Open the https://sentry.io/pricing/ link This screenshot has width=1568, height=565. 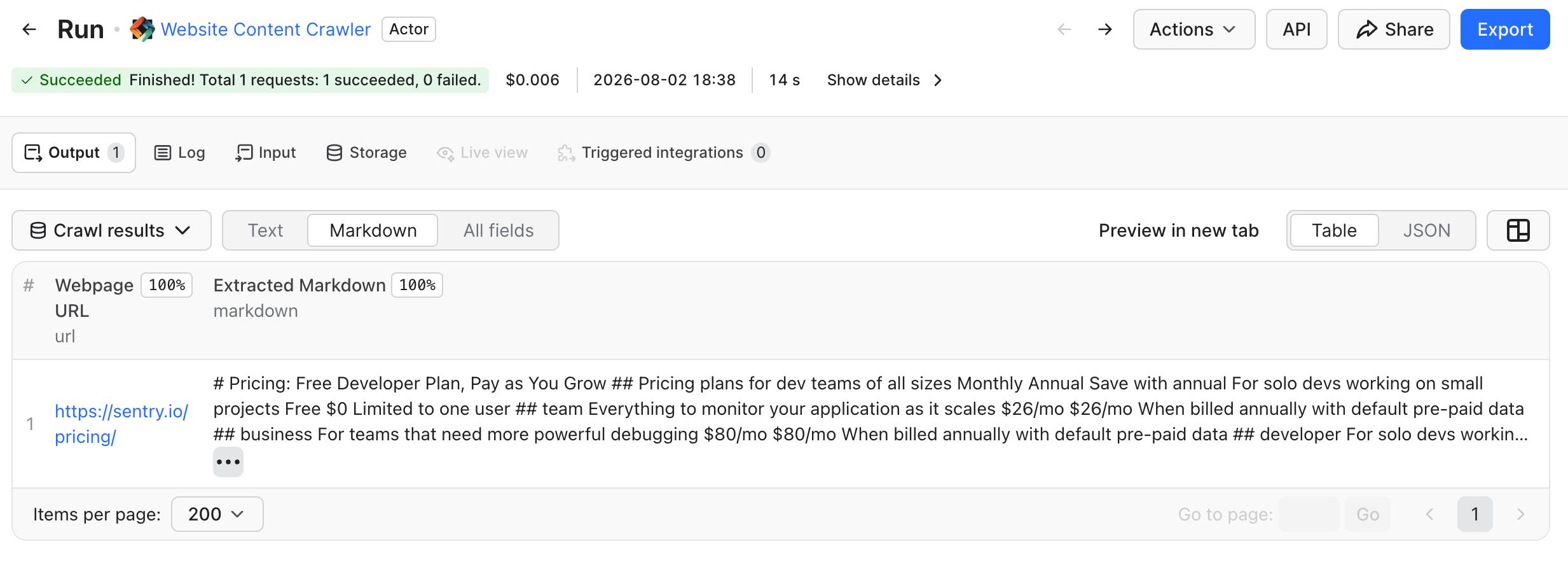coord(121,424)
